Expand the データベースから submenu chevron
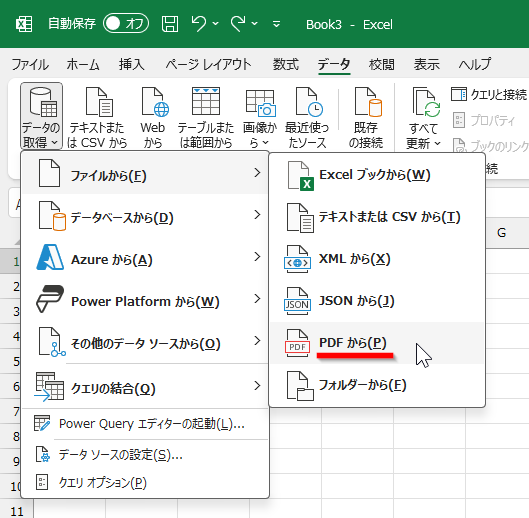The image size is (529, 518). 257,215
